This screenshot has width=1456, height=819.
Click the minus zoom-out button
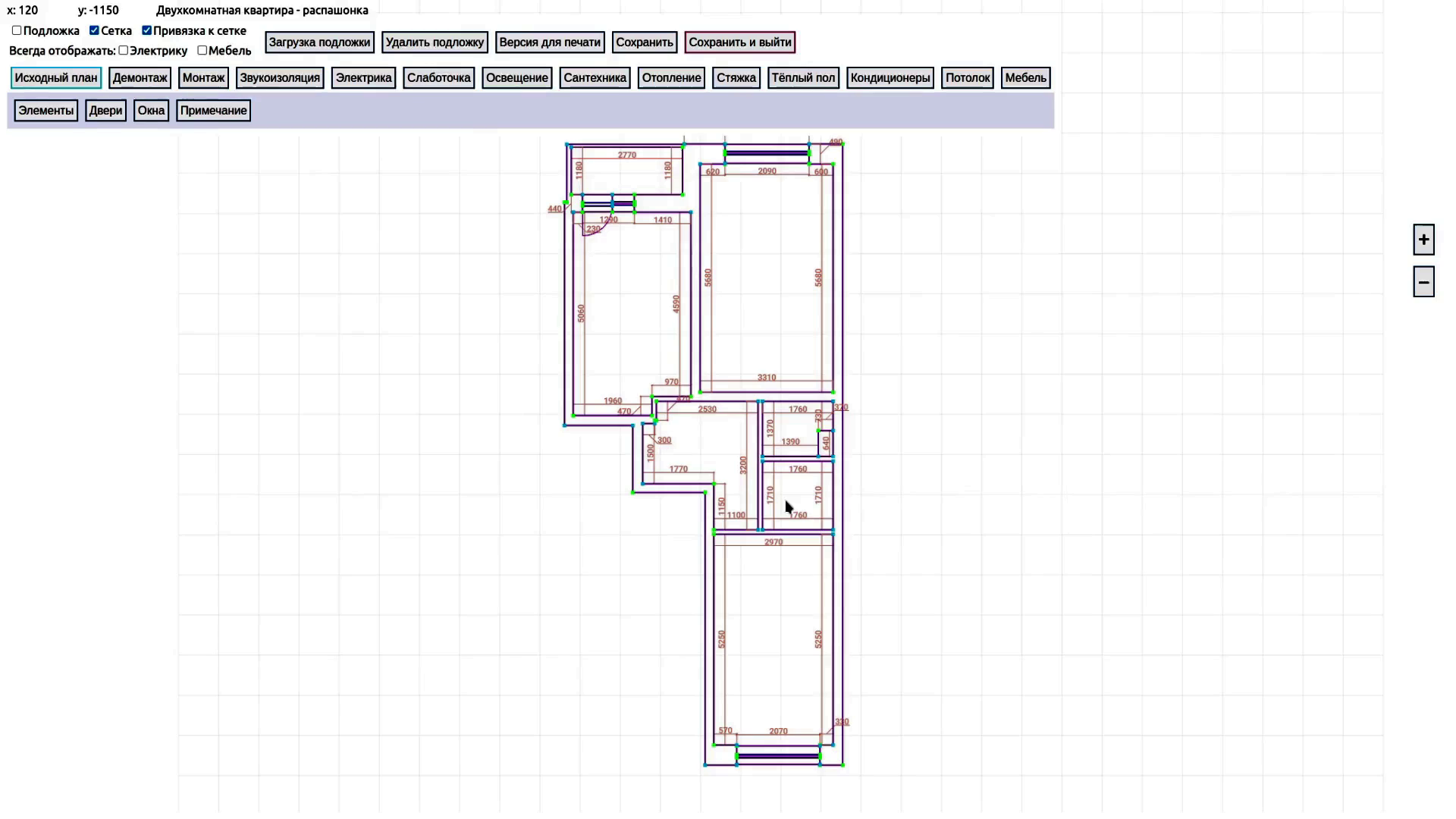[x=1423, y=282]
